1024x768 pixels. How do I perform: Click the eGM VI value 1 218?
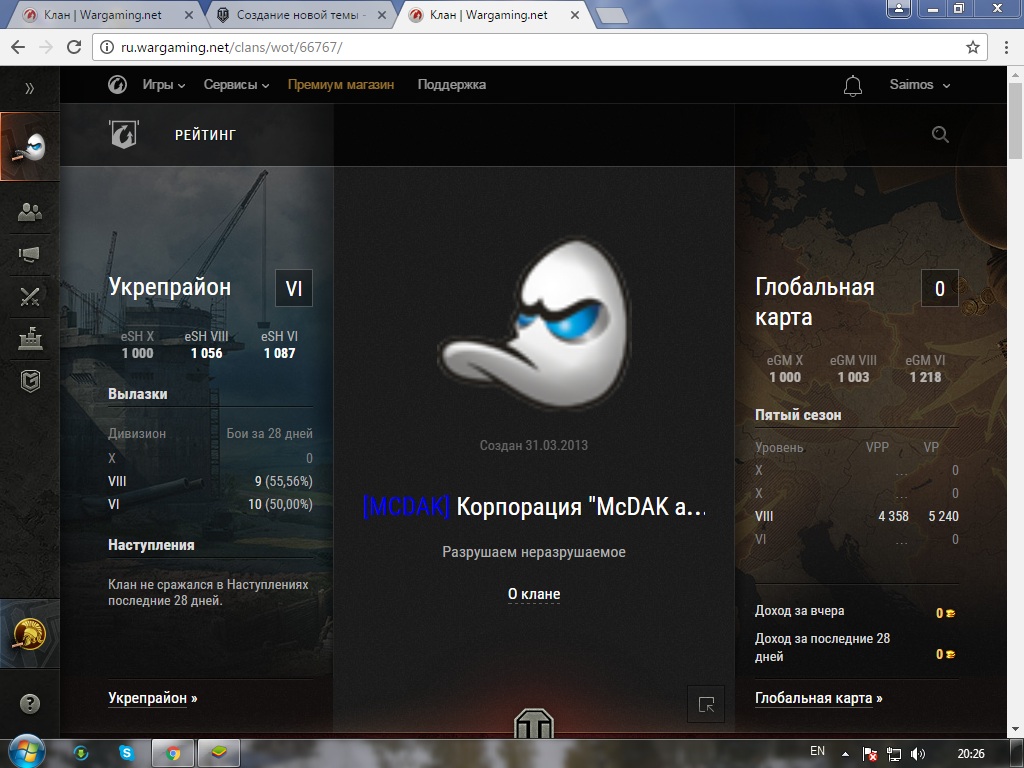point(925,377)
